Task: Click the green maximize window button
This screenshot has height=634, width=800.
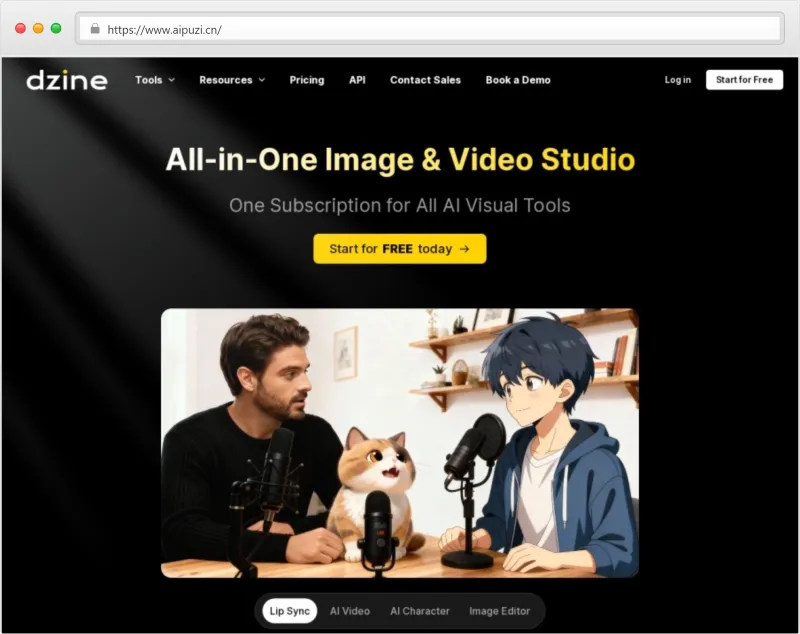Action: pyautogui.click(x=56, y=28)
